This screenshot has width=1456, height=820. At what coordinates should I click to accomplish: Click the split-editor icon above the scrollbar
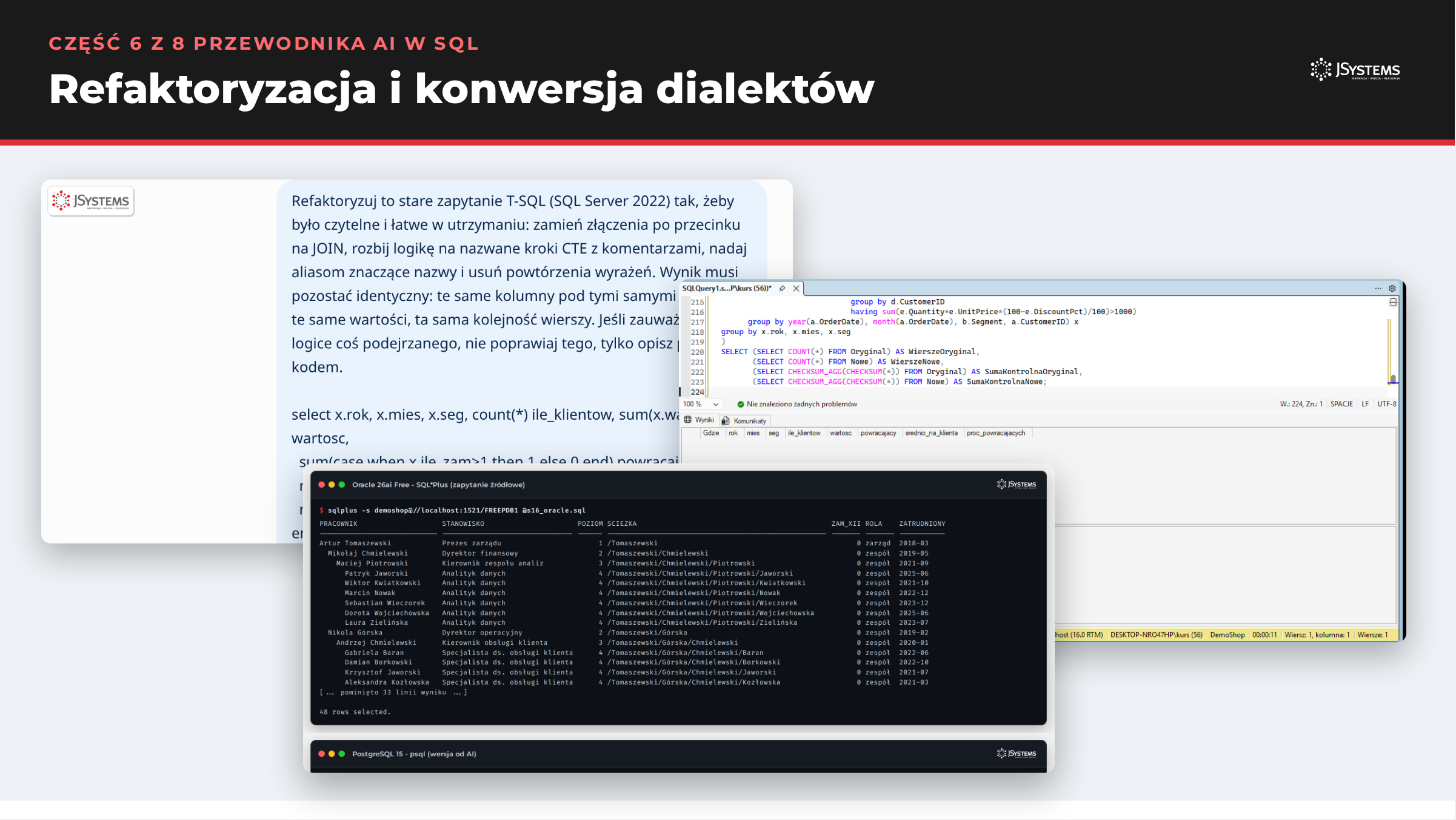point(1393,302)
